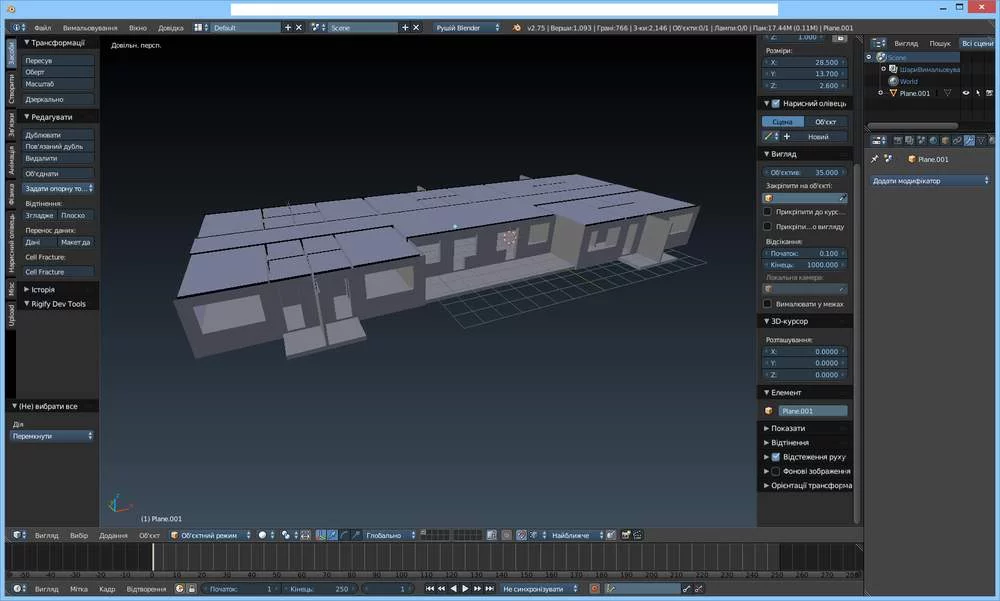Image resolution: width=1000 pixels, height=601 pixels.
Task: Jump to the first frame in timeline
Action: point(430,589)
